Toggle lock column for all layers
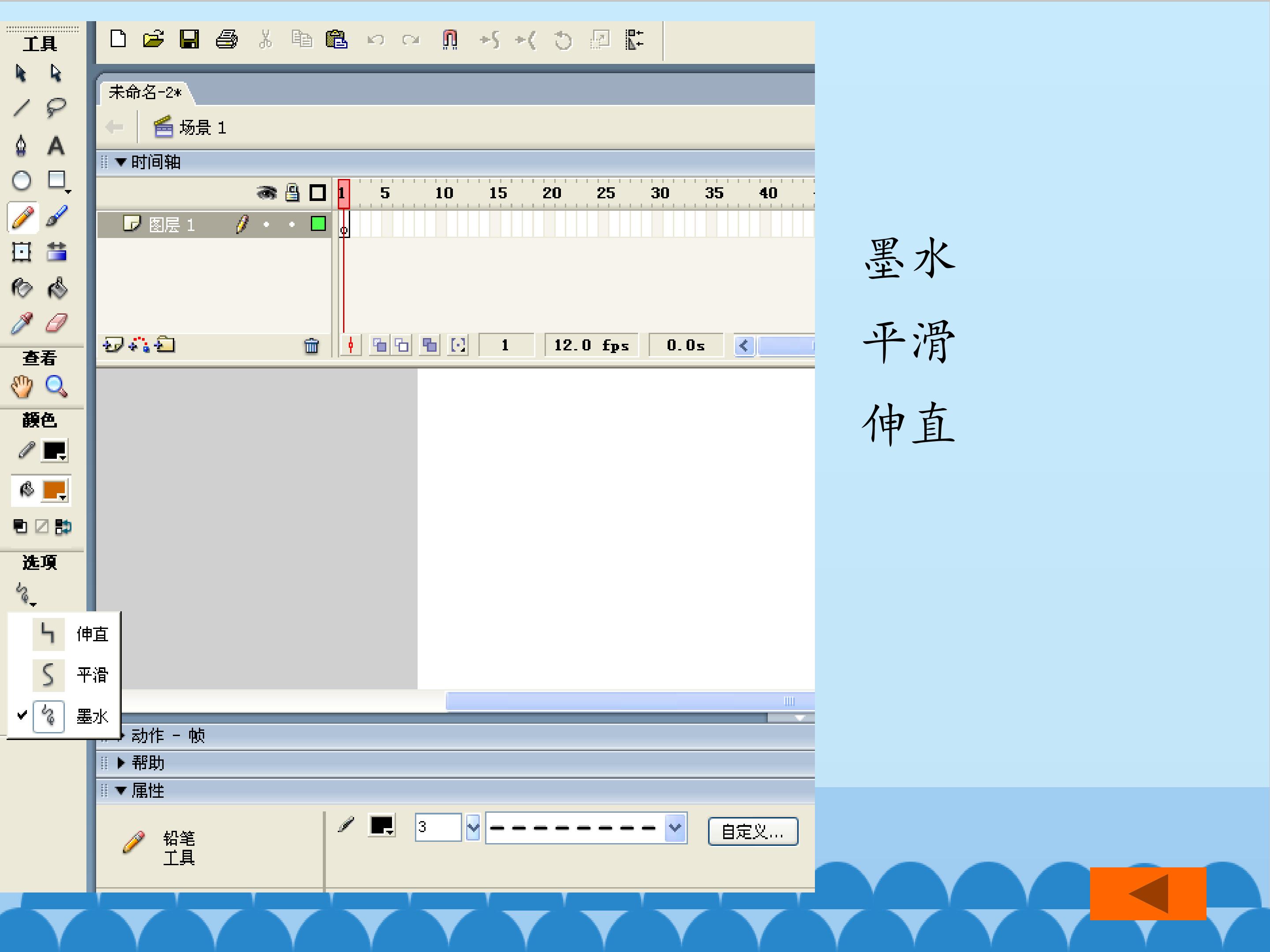 point(292,193)
